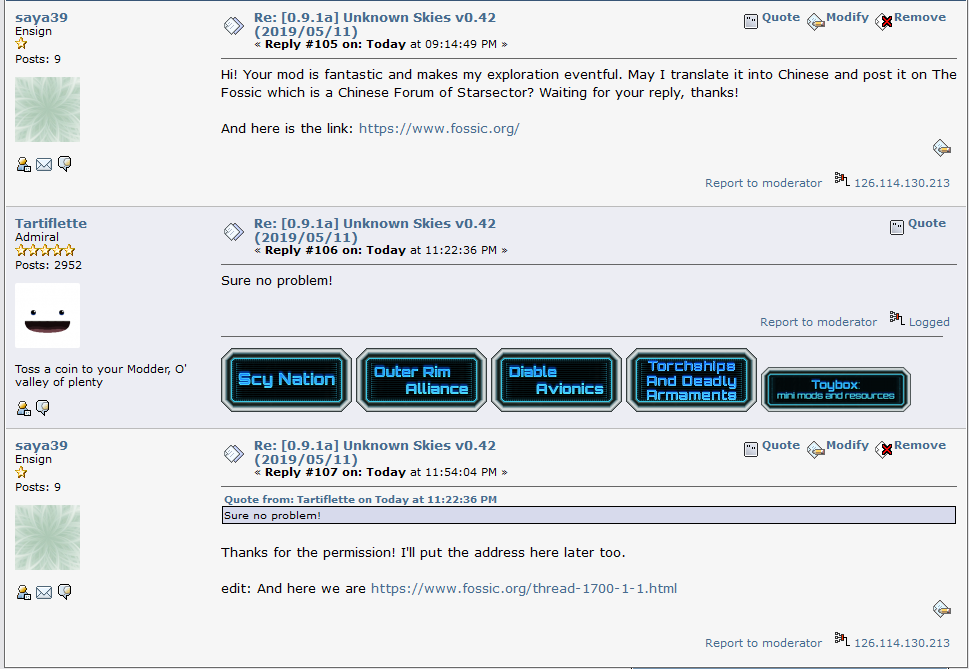This screenshot has width=969, height=669.
Task: Click Quote on reply #105
Action: tap(780, 18)
